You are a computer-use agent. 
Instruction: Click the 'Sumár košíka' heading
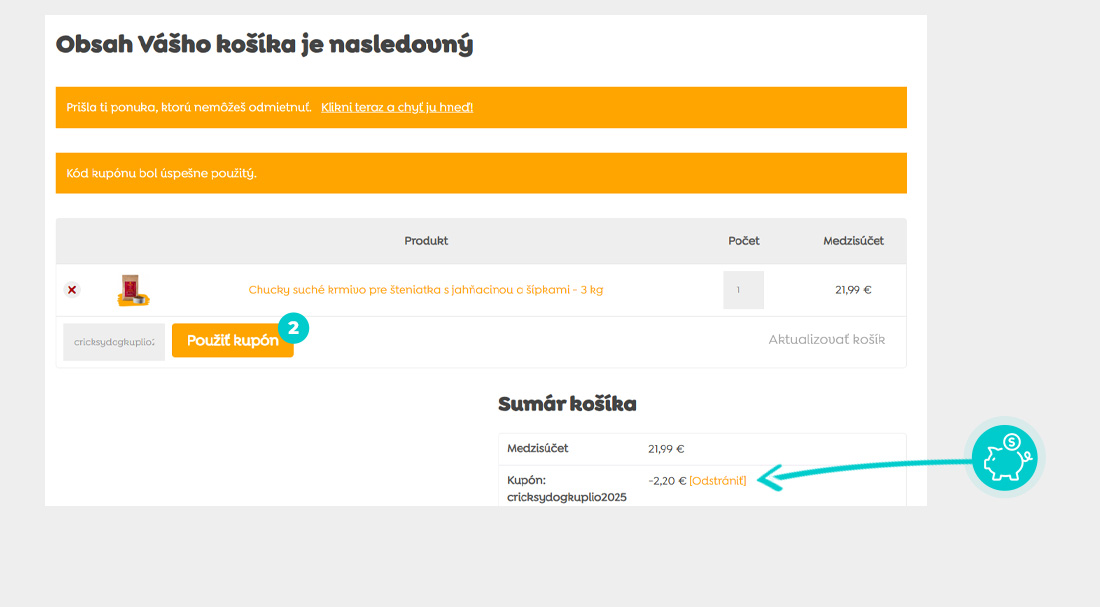(567, 404)
